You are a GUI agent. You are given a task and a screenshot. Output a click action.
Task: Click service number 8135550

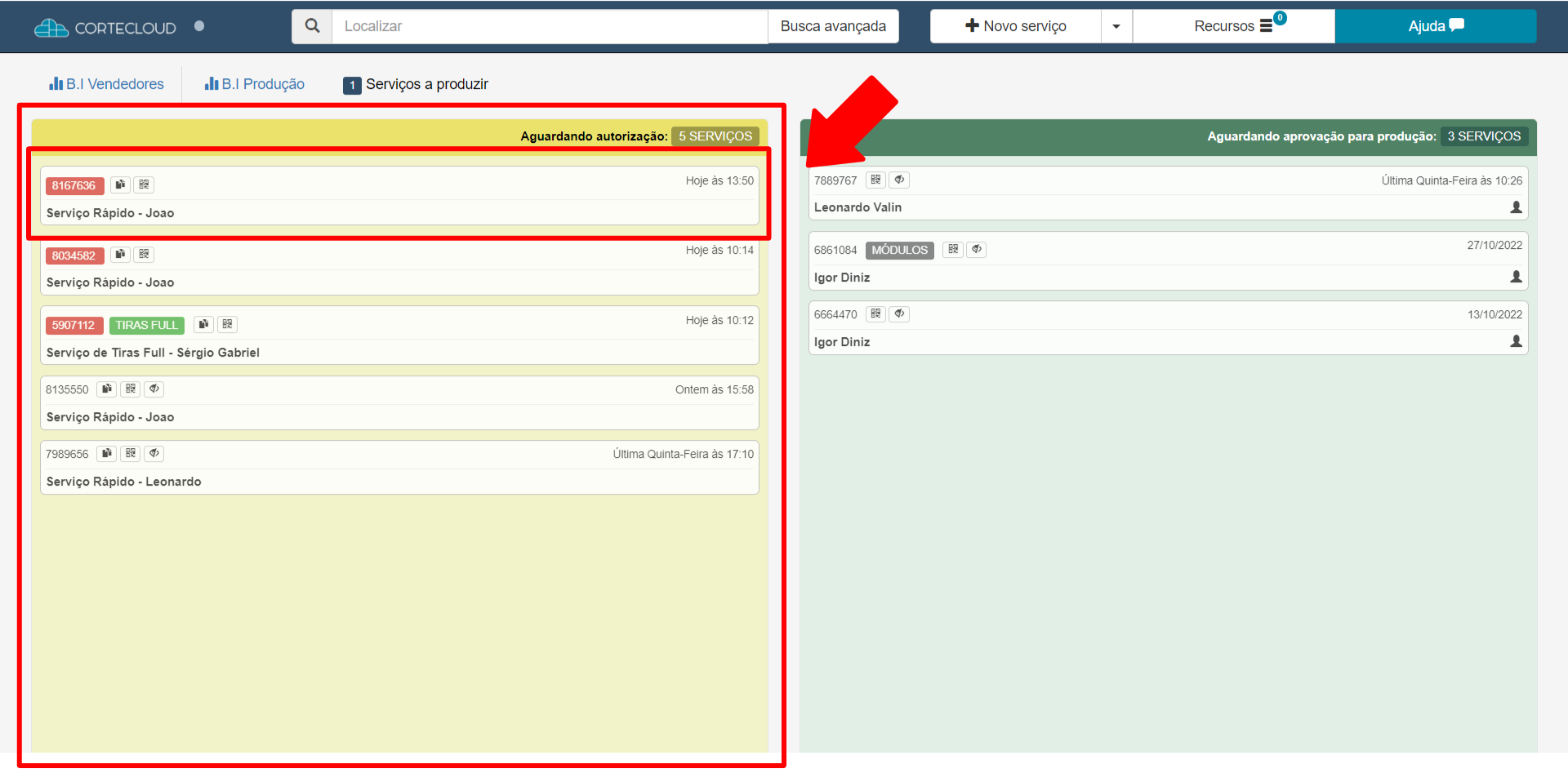[x=67, y=389]
